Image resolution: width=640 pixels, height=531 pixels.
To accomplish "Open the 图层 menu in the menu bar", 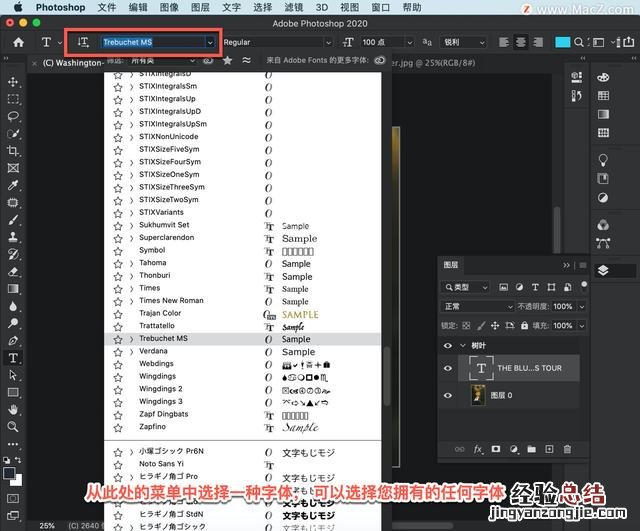I will tap(200, 7).
